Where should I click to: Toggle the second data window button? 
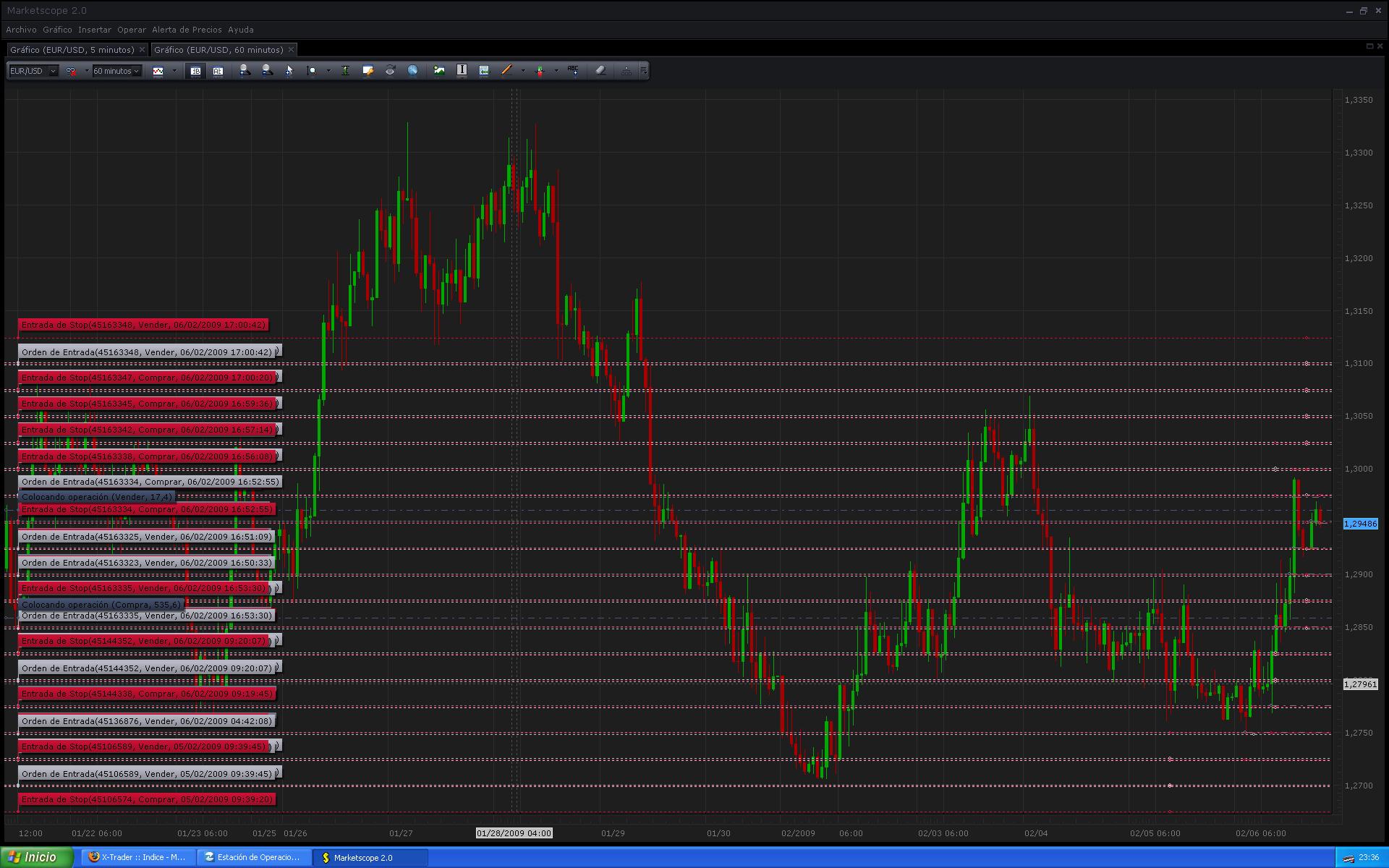pyautogui.click(x=218, y=70)
